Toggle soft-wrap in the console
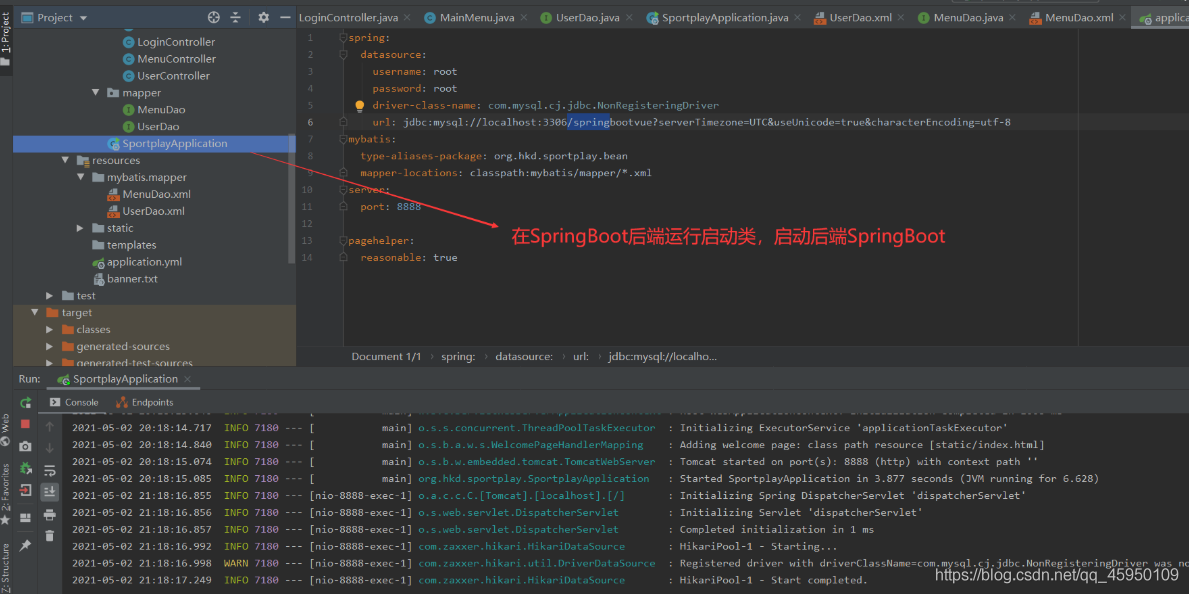 click(x=49, y=470)
